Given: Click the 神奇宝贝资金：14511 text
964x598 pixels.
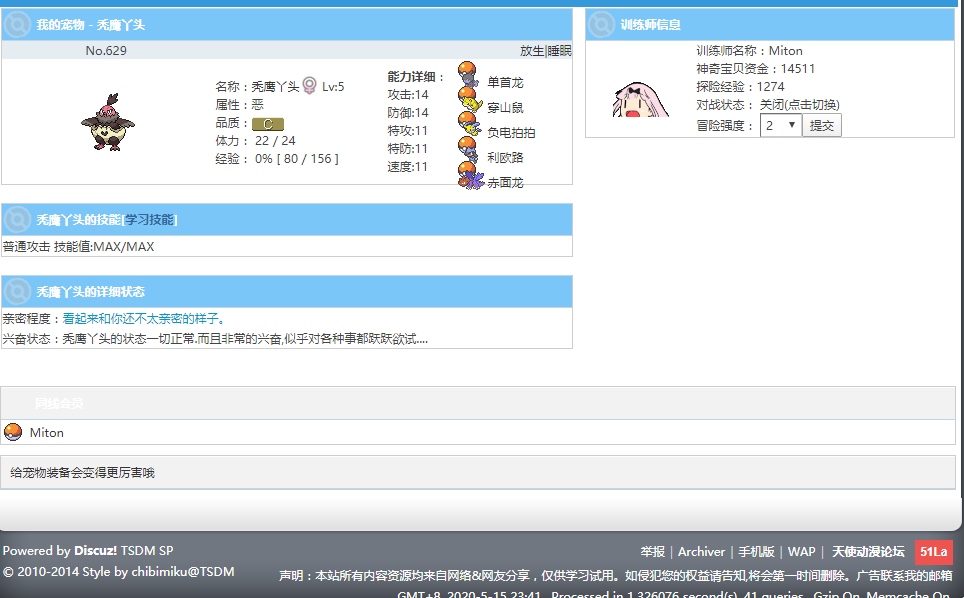Looking at the screenshot, I should point(756,68).
